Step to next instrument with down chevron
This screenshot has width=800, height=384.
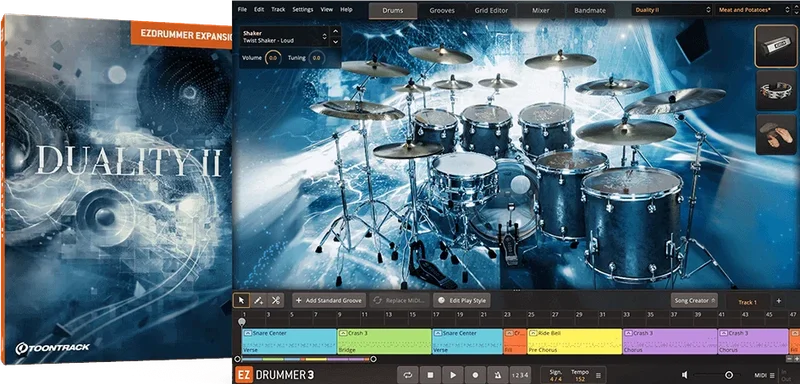tap(335, 42)
